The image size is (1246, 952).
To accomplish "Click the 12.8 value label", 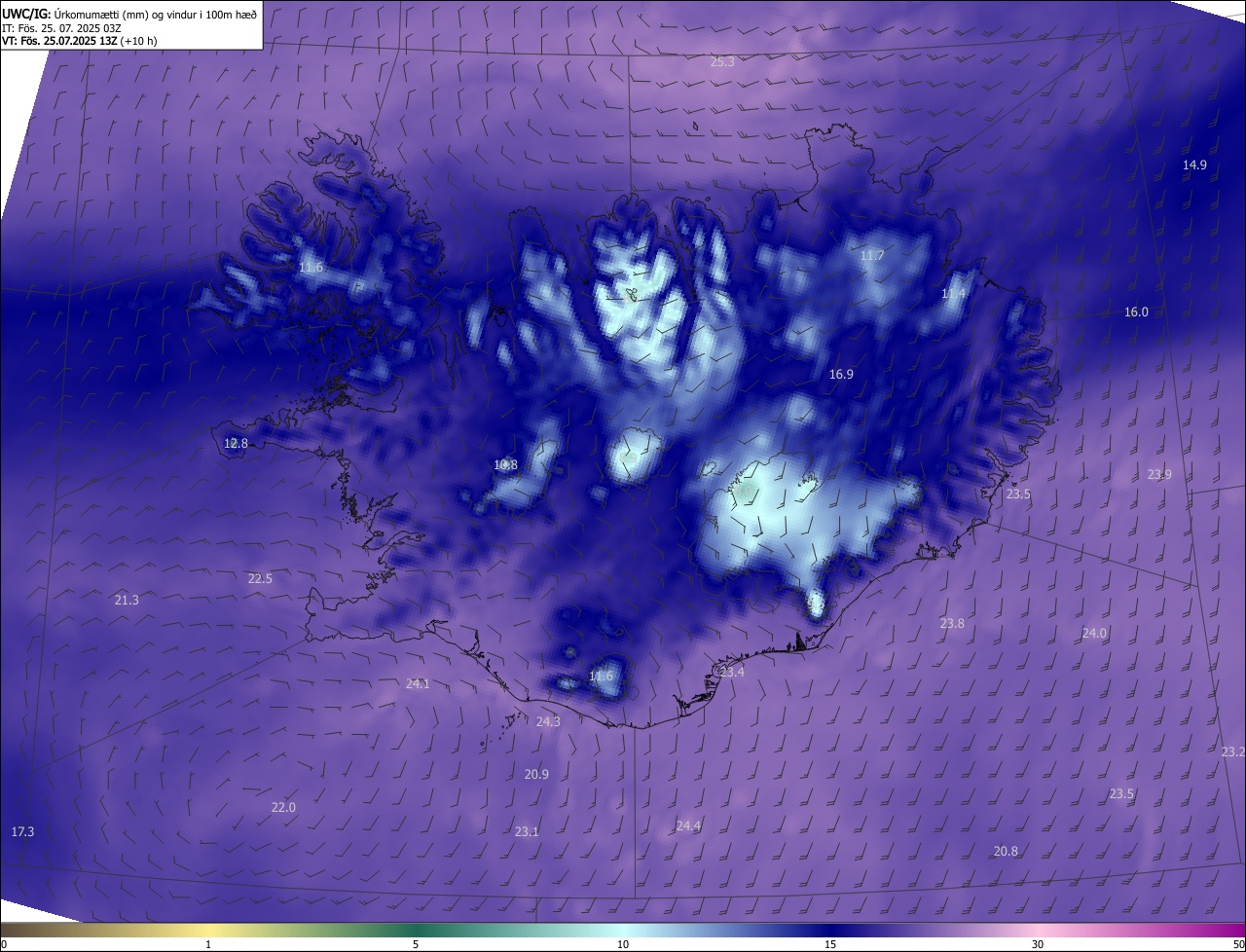I will click(236, 443).
